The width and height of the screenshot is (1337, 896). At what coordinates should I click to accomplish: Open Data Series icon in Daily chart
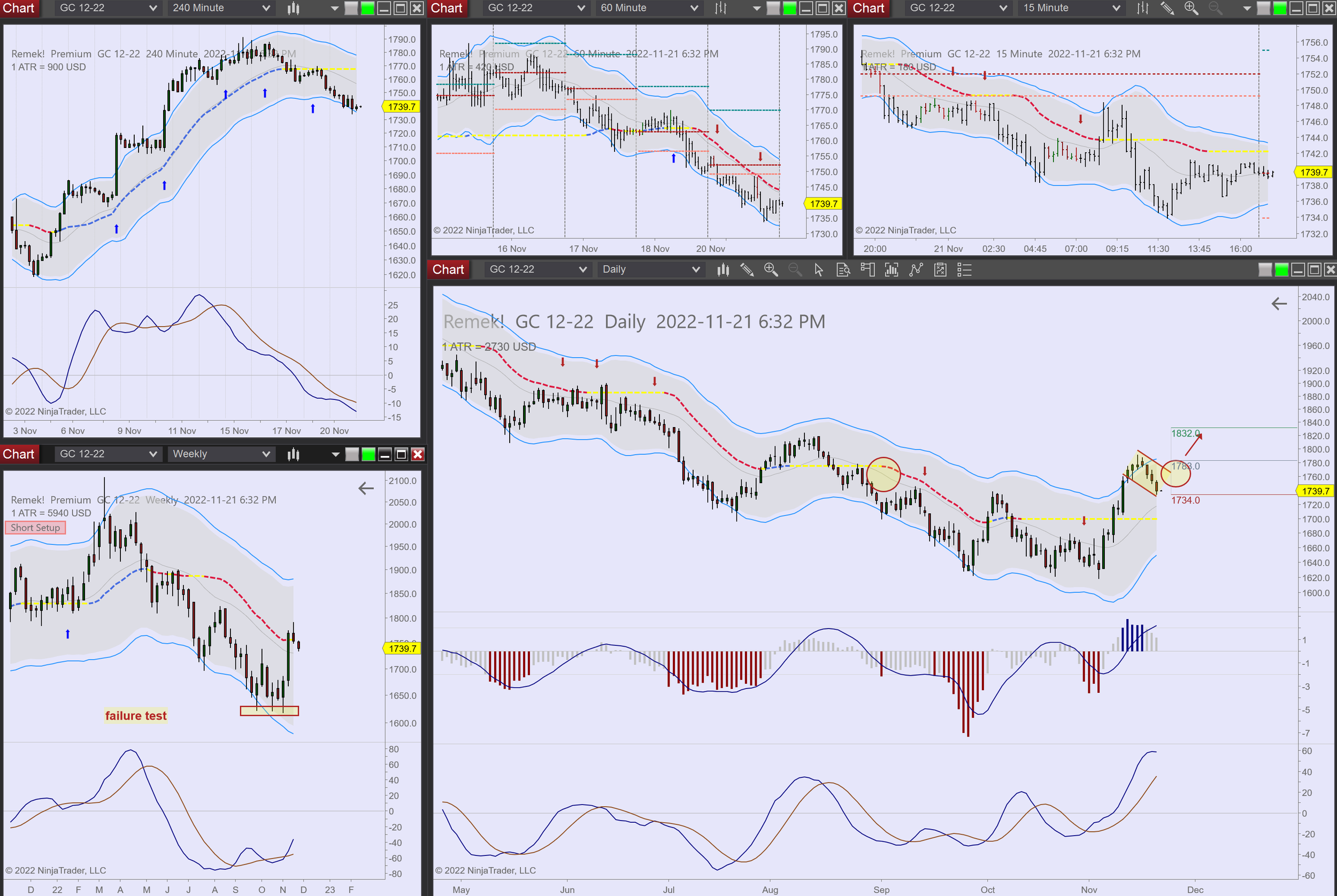(x=891, y=270)
